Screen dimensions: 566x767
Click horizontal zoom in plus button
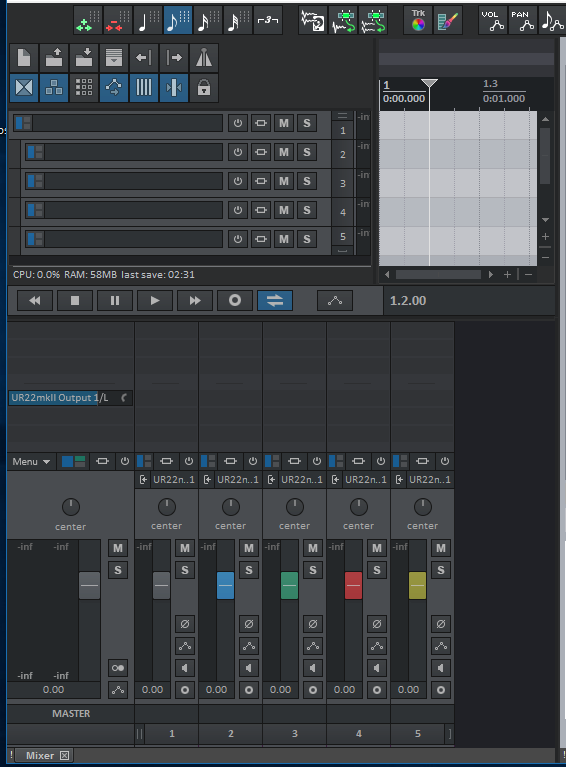pyautogui.click(x=507, y=274)
